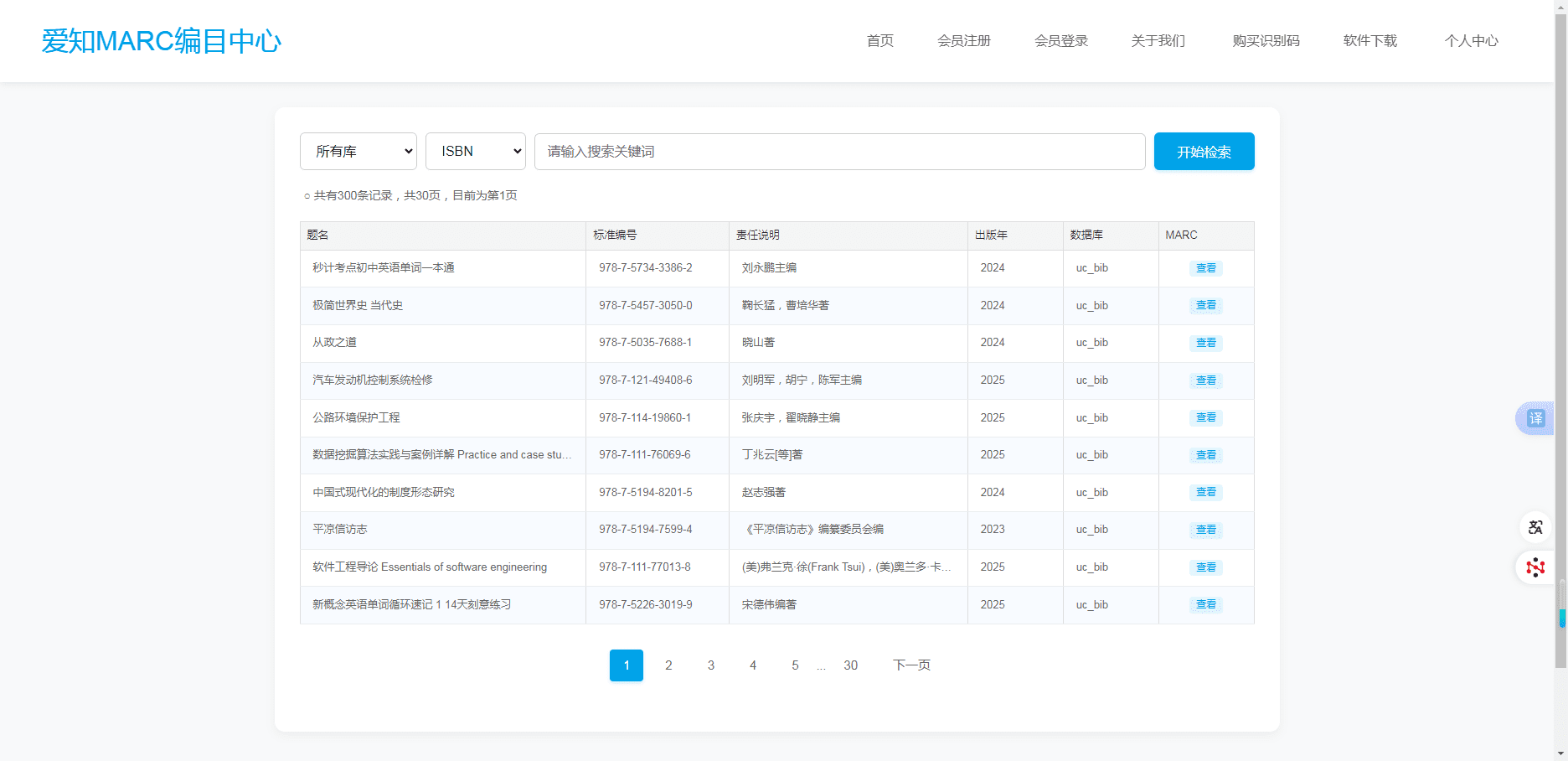
Task: Click author 赵志强著
Action: click(764, 493)
